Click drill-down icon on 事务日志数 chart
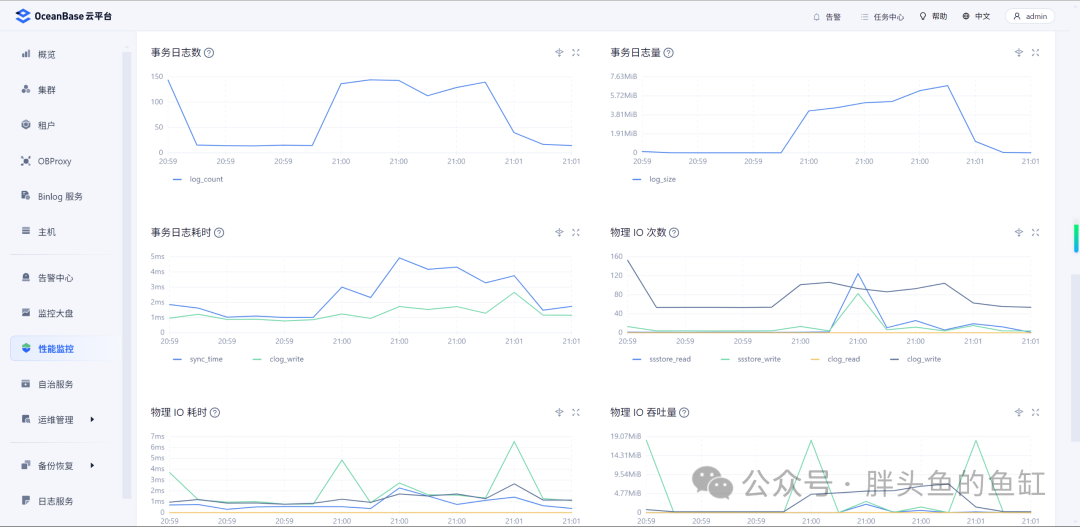The height and width of the screenshot is (527, 1080). (559, 52)
